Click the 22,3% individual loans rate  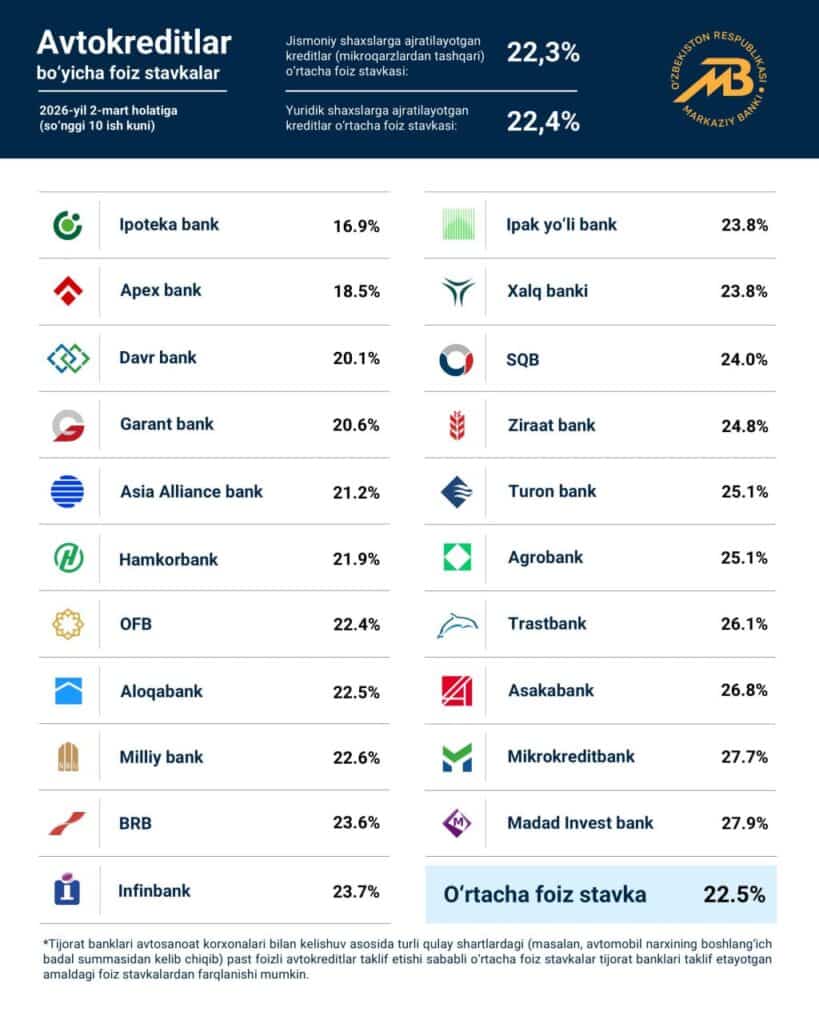543,53
